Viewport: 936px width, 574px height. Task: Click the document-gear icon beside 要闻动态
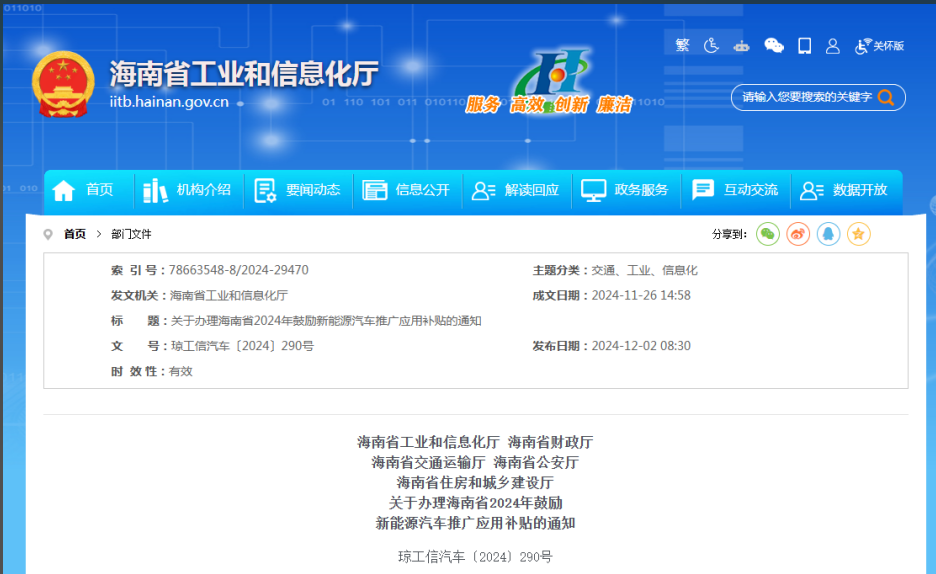pos(265,190)
